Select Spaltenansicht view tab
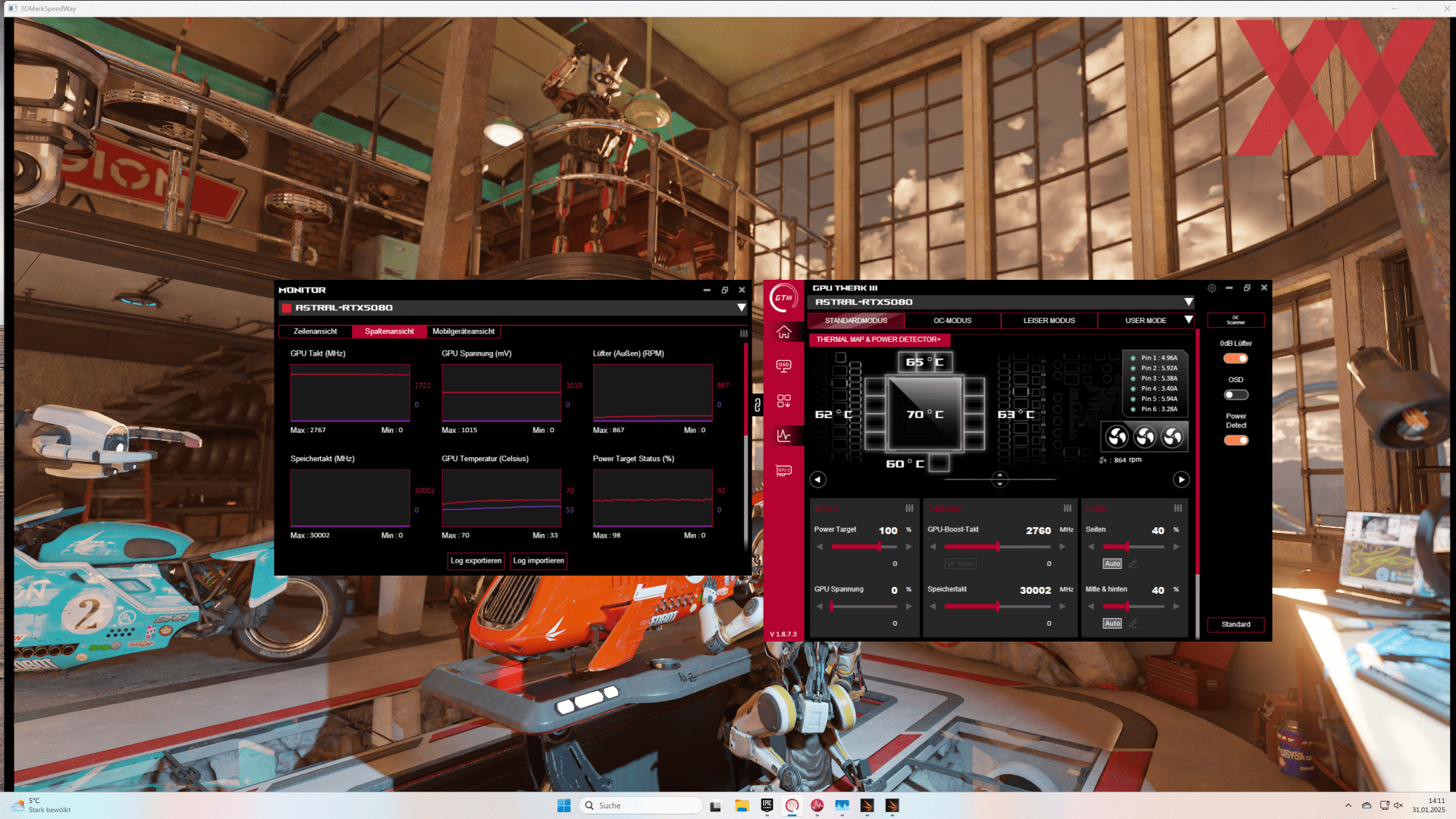Image resolution: width=1456 pixels, height=819 pixels. [389, 331]
